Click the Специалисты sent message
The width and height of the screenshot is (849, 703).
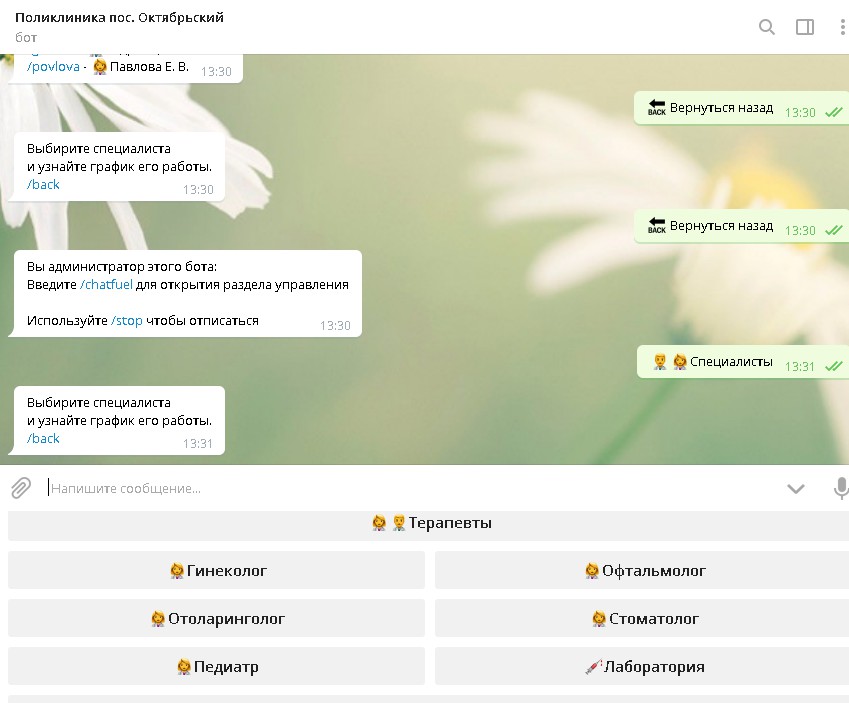click(x=742, y=362)
